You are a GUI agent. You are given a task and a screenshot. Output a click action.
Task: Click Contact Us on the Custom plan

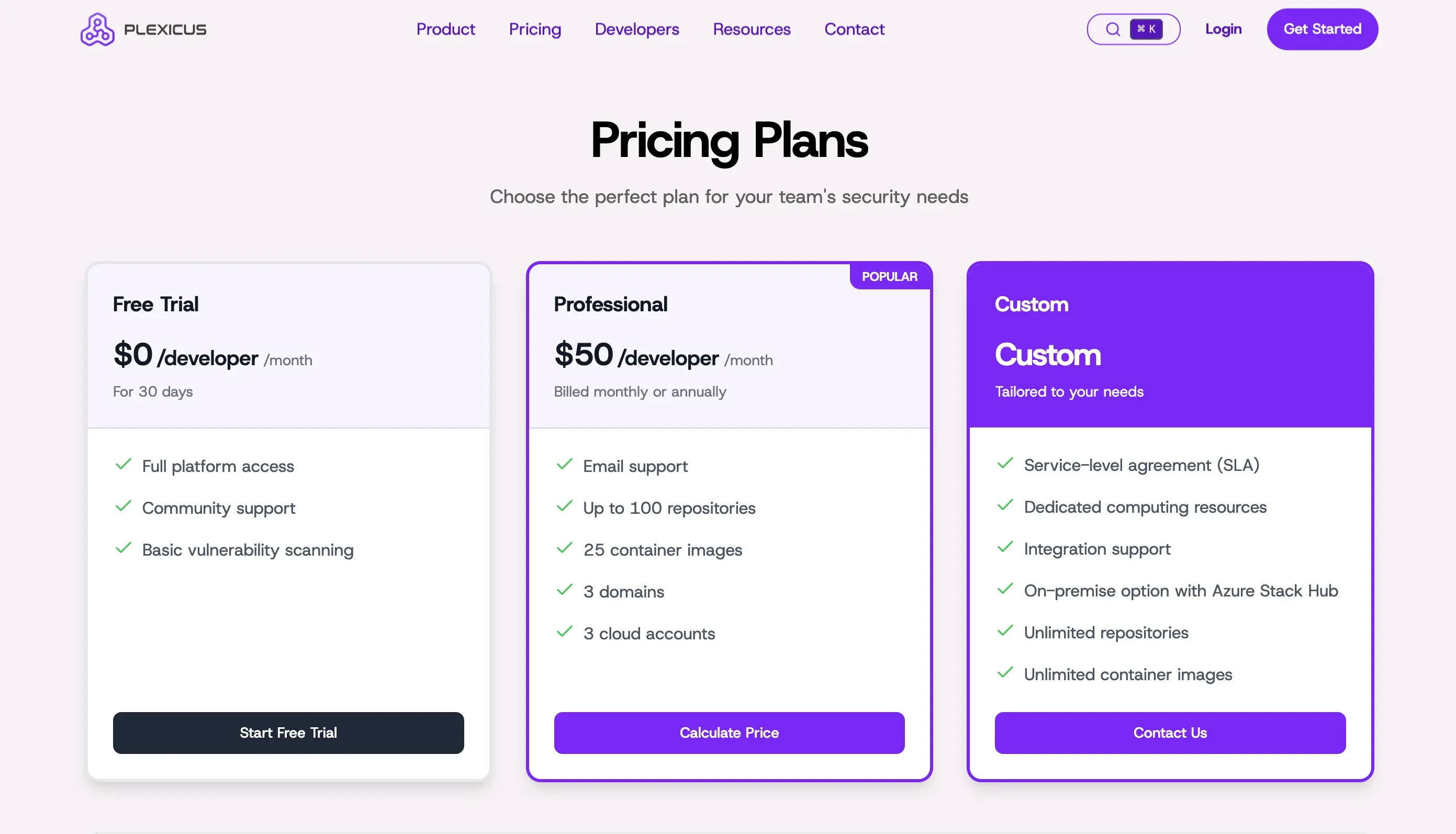(x=1170, y=732)
